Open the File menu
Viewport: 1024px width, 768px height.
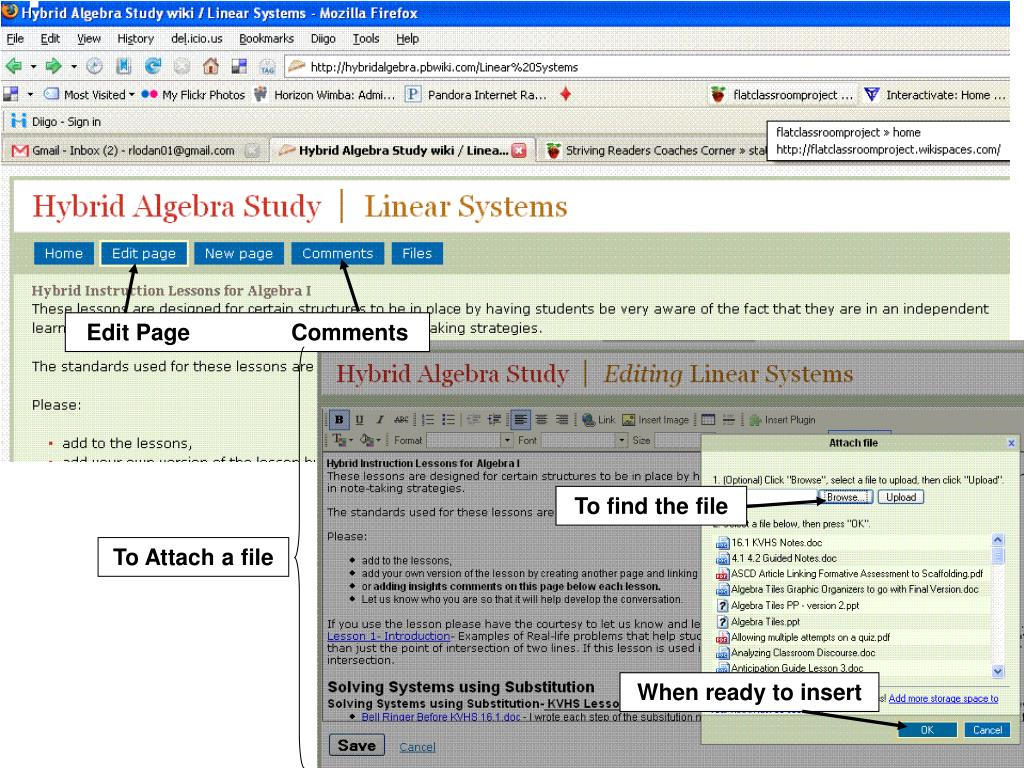pyautogui.click(x=15, y=39)
